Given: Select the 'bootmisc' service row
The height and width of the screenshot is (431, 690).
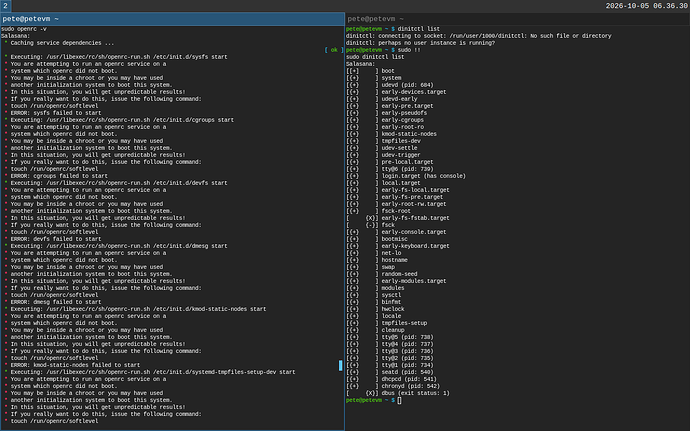Looking at the screenshot, I should pos(377,239).
